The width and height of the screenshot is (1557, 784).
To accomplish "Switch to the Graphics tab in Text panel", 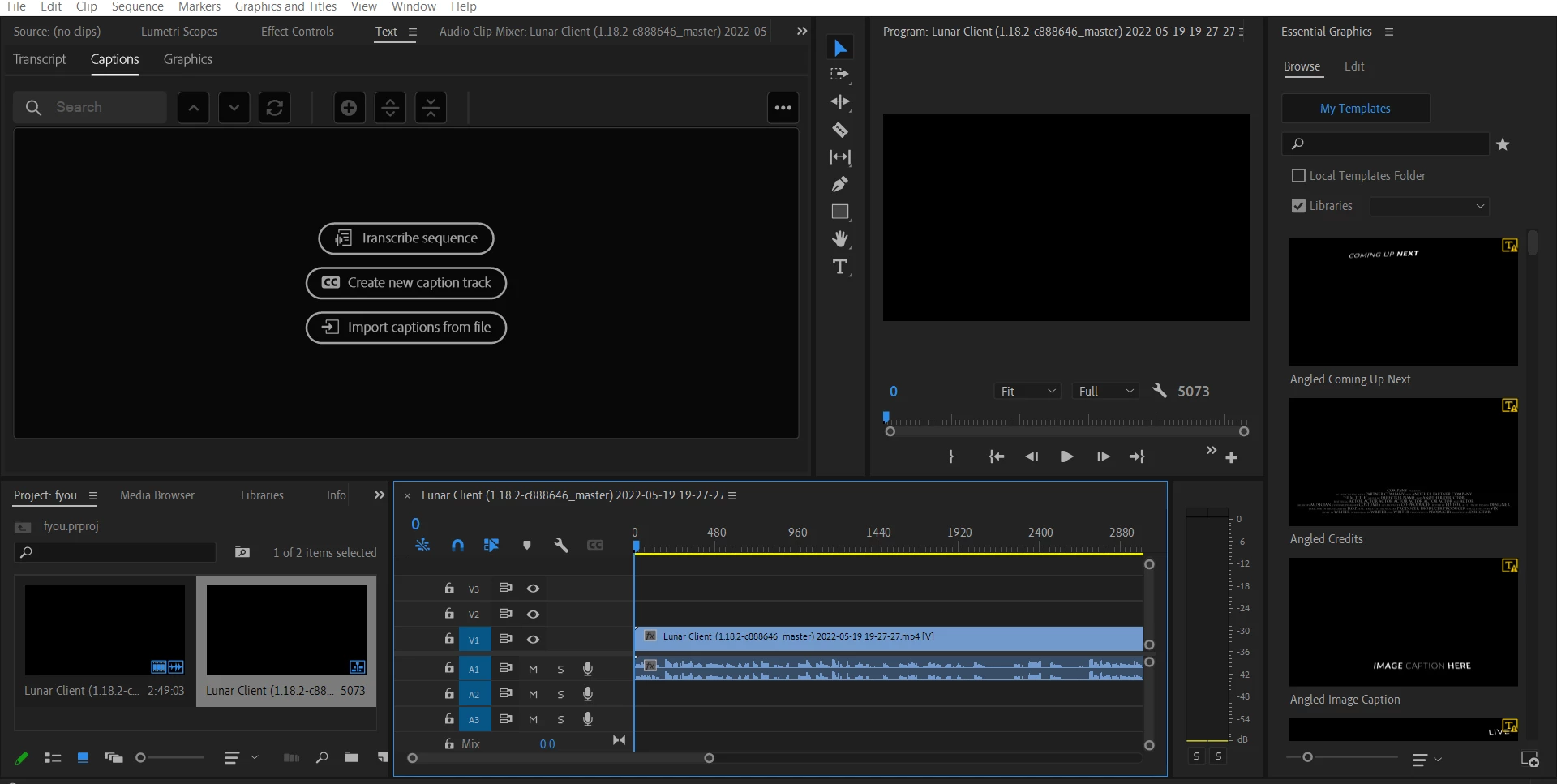I will pyautogui.click(x=188, y=59).
